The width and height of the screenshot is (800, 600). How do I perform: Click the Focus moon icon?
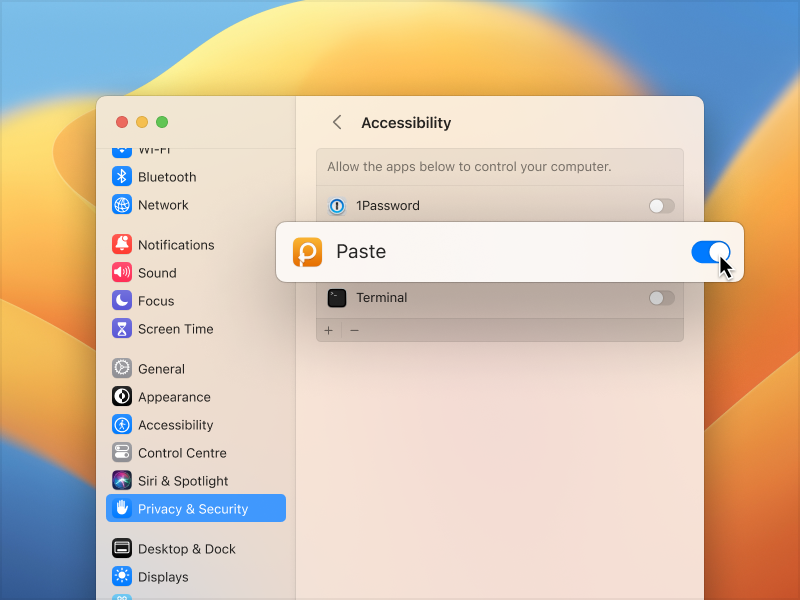(x=121, y=301)
